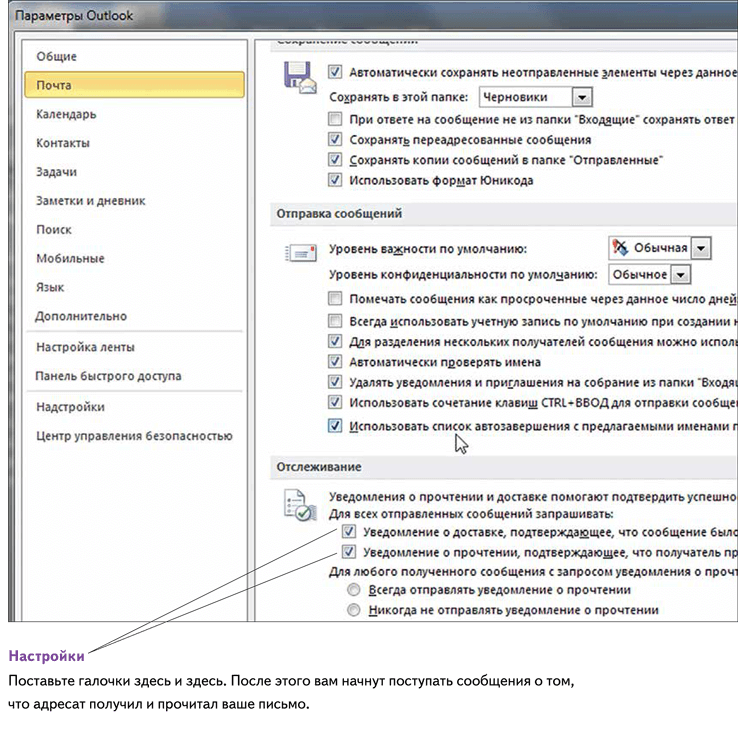The height and width of the screenshot is (731, 738).
Task: Uncheck Использовать формат Юникода
Action: [x=335, y=181]
